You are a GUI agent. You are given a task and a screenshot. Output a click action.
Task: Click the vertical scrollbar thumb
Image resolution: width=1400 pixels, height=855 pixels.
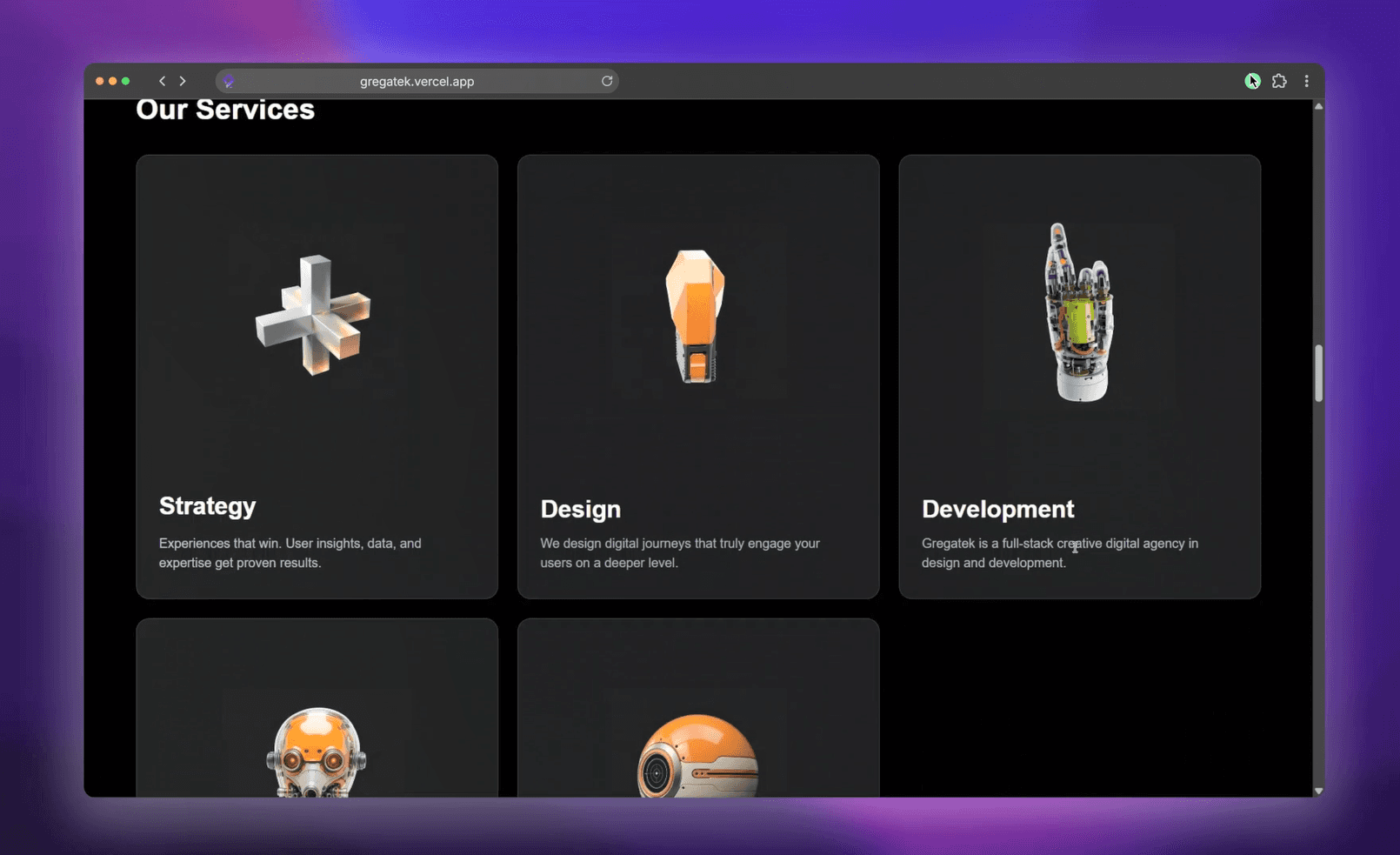tap(1318, 373)
